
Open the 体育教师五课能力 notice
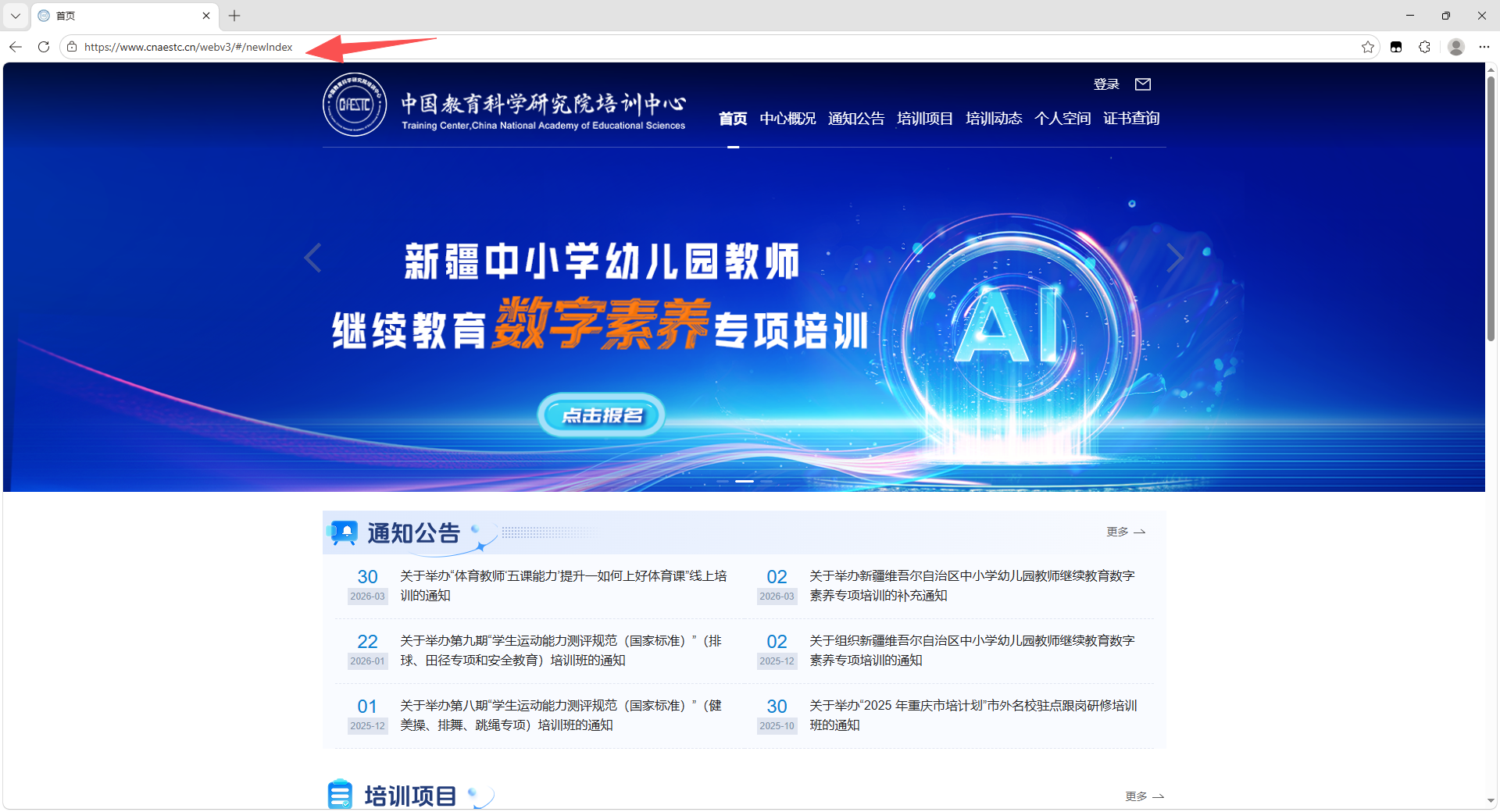coord(562,586)
